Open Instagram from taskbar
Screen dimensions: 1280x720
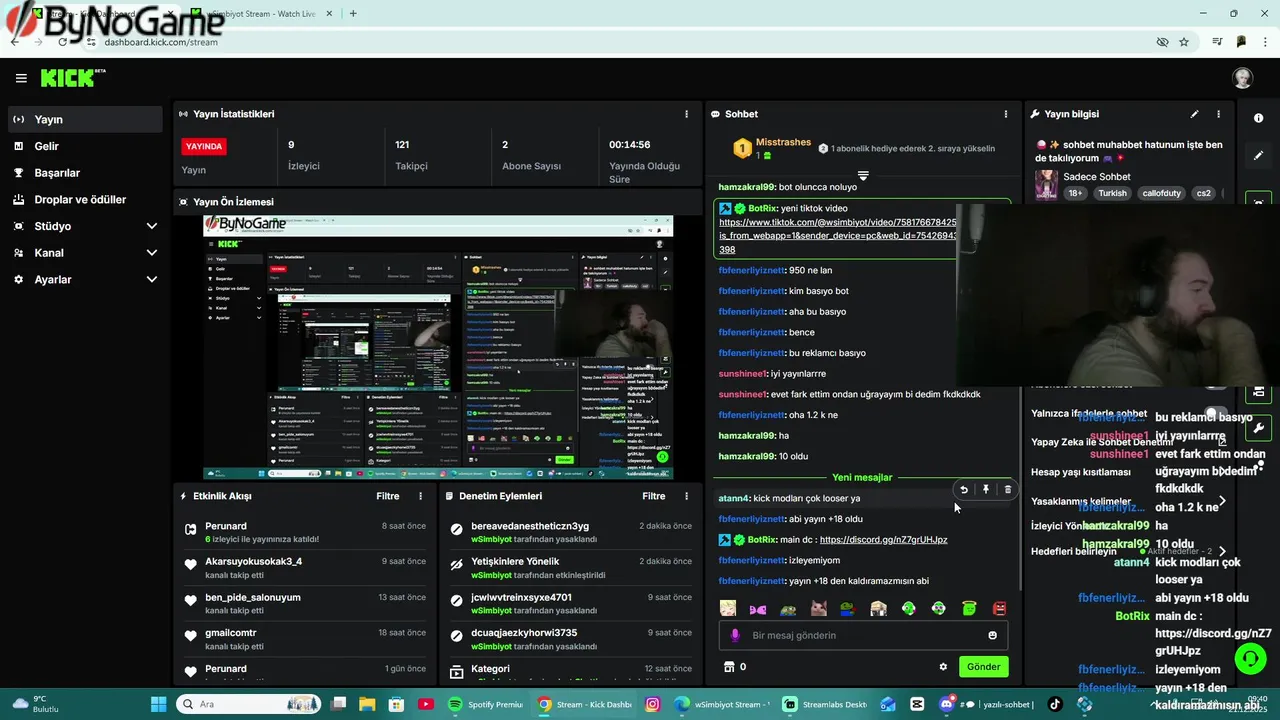pyautogui.click(x=653, y=704)
